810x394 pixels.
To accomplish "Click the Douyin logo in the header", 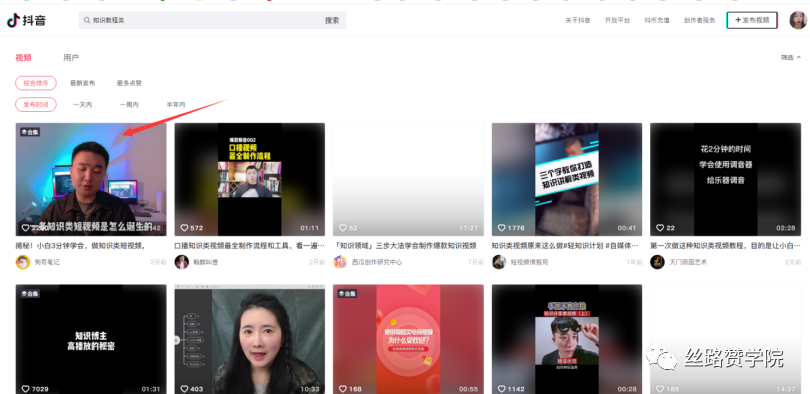I will click(26, 20).
